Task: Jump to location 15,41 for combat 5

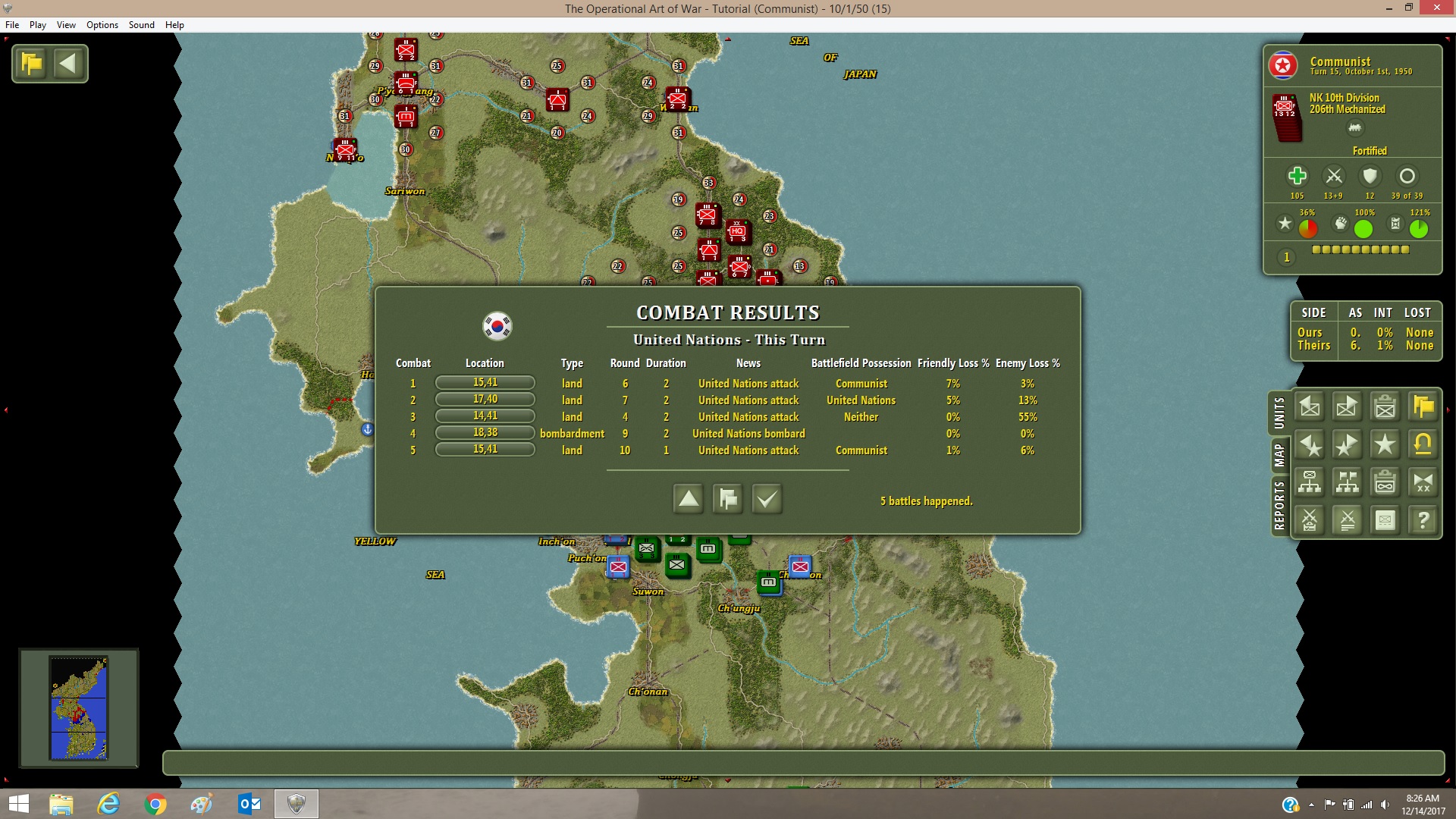Action: 485,450
